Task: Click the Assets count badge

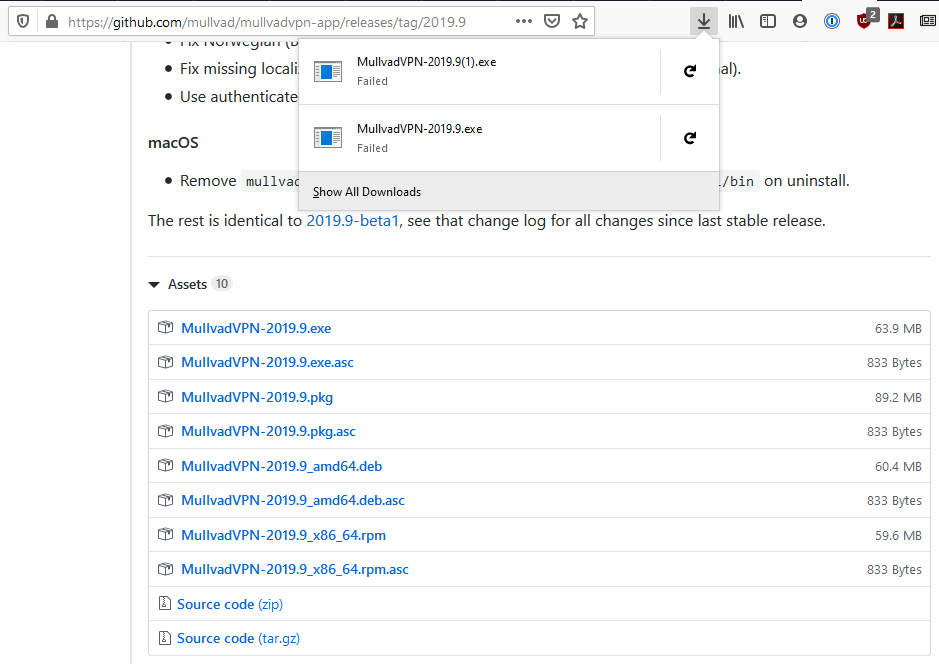Action: pyautogui.click(x=221, y=284)
